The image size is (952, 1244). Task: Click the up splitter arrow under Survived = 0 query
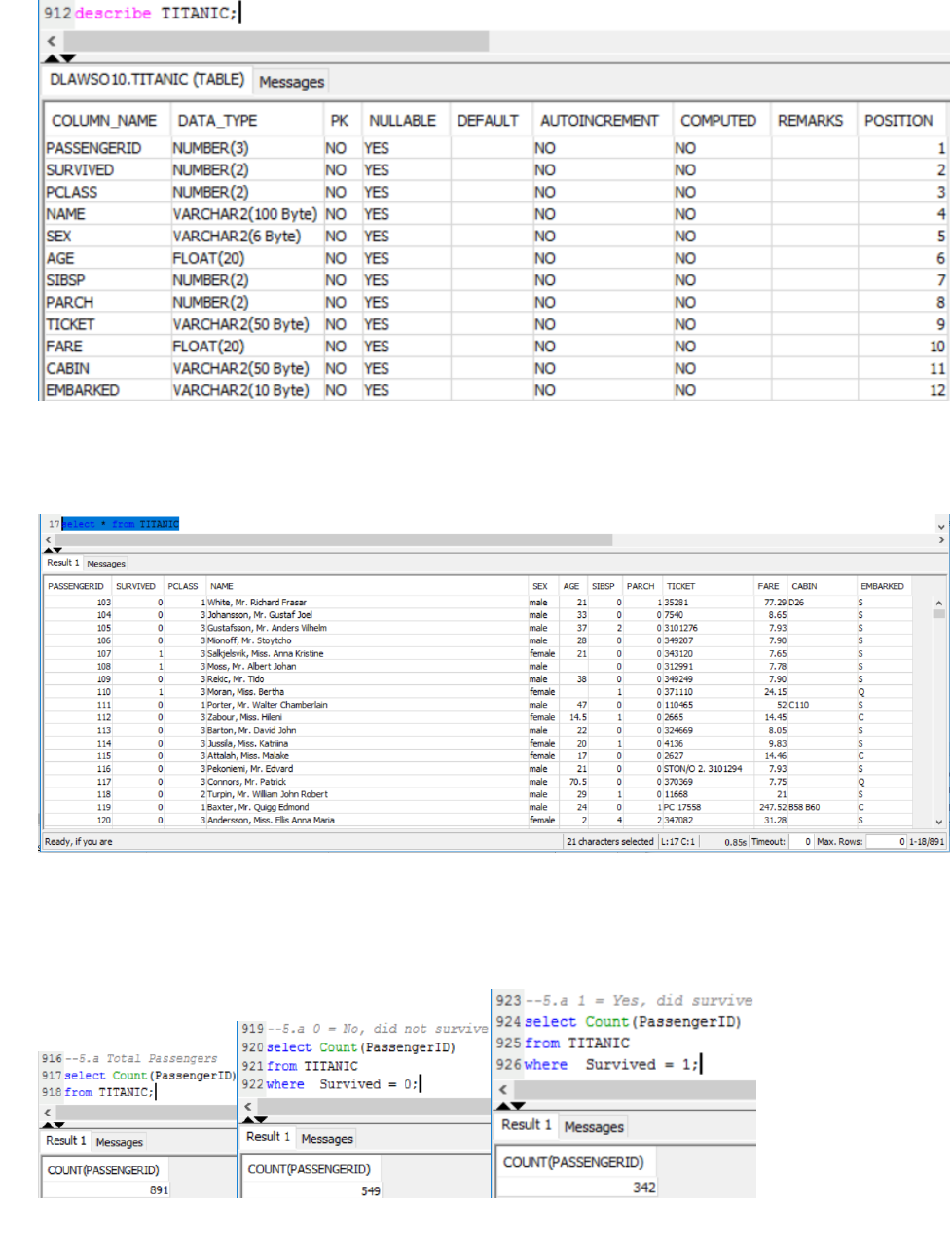tap(248, 1120)
